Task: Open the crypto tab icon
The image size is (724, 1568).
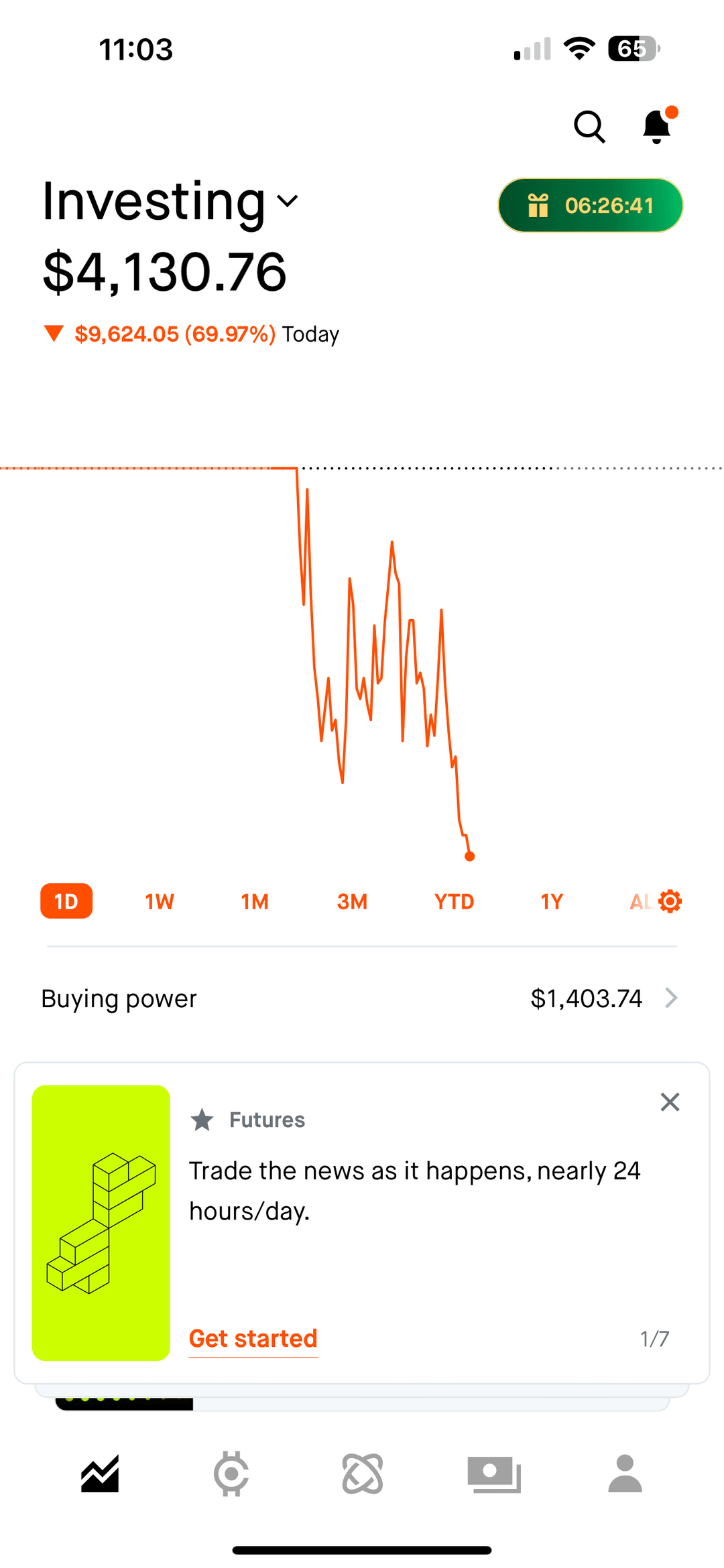Action: pyautogui.click(x=231, y=1474)
